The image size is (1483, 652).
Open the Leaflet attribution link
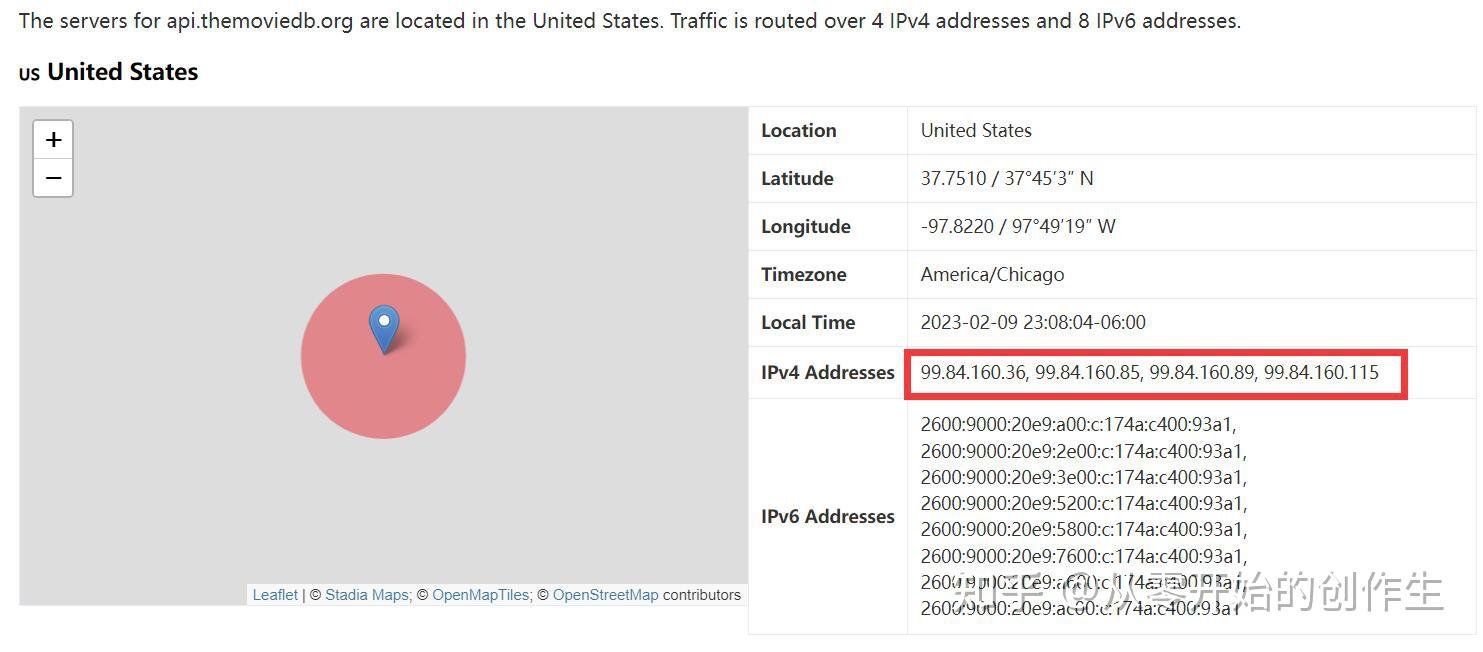coord(275,595)
